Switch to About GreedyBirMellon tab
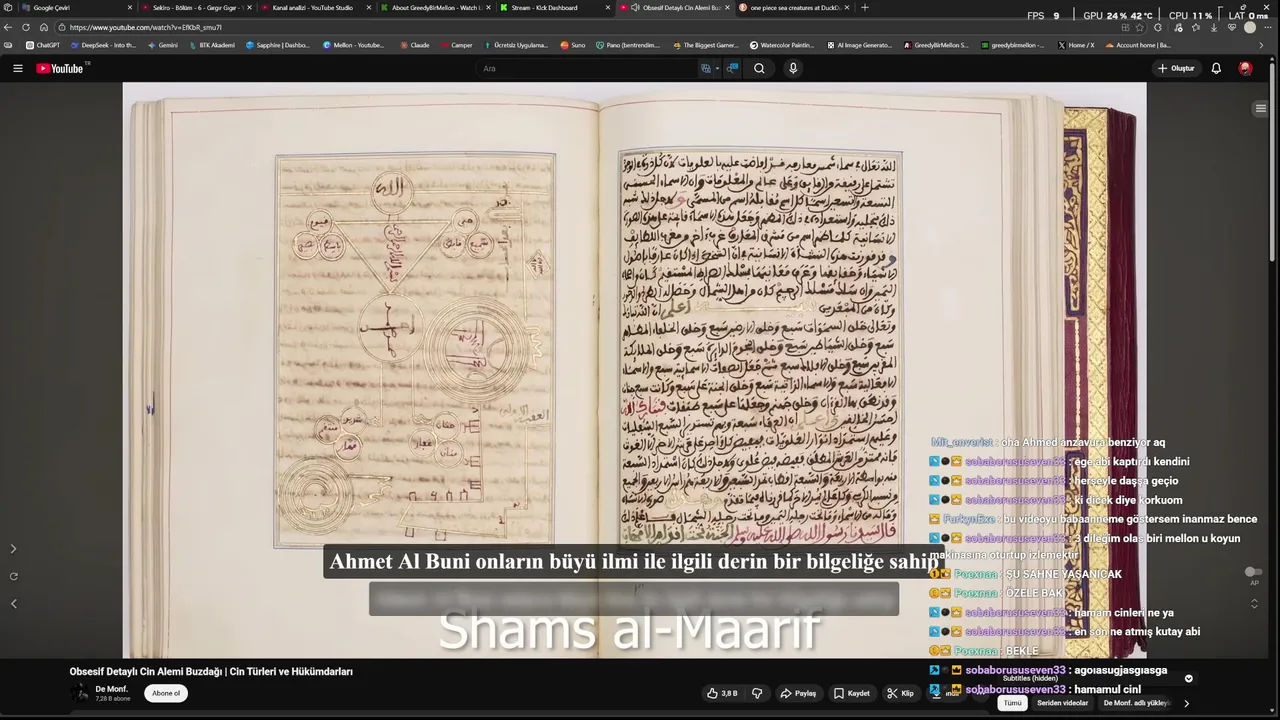The width and height of the screenshot is (1280, 720). coord(434,8)
